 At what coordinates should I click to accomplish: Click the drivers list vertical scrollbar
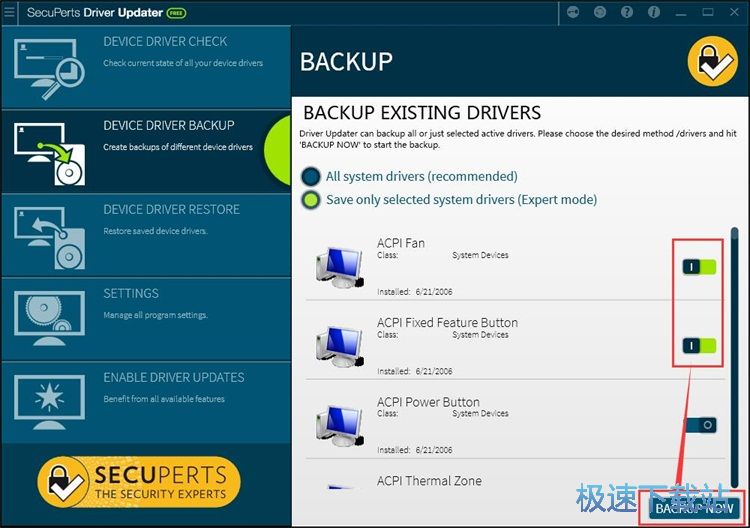tap(735, 359)
